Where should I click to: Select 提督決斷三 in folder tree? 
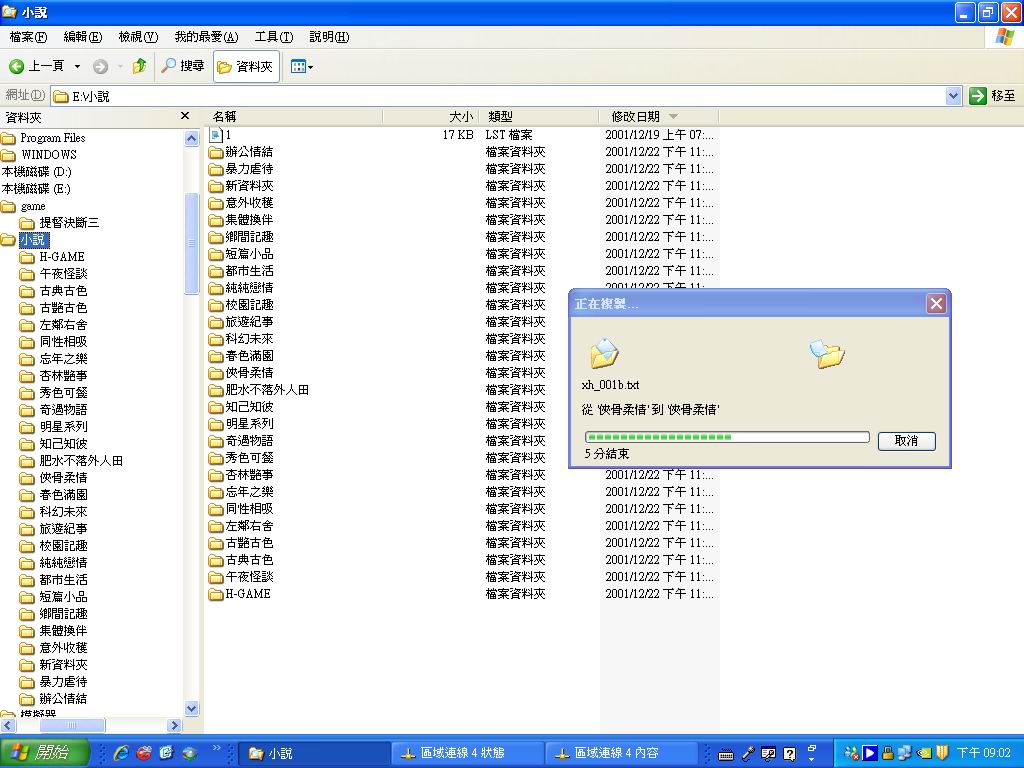[x=69, y=223]
